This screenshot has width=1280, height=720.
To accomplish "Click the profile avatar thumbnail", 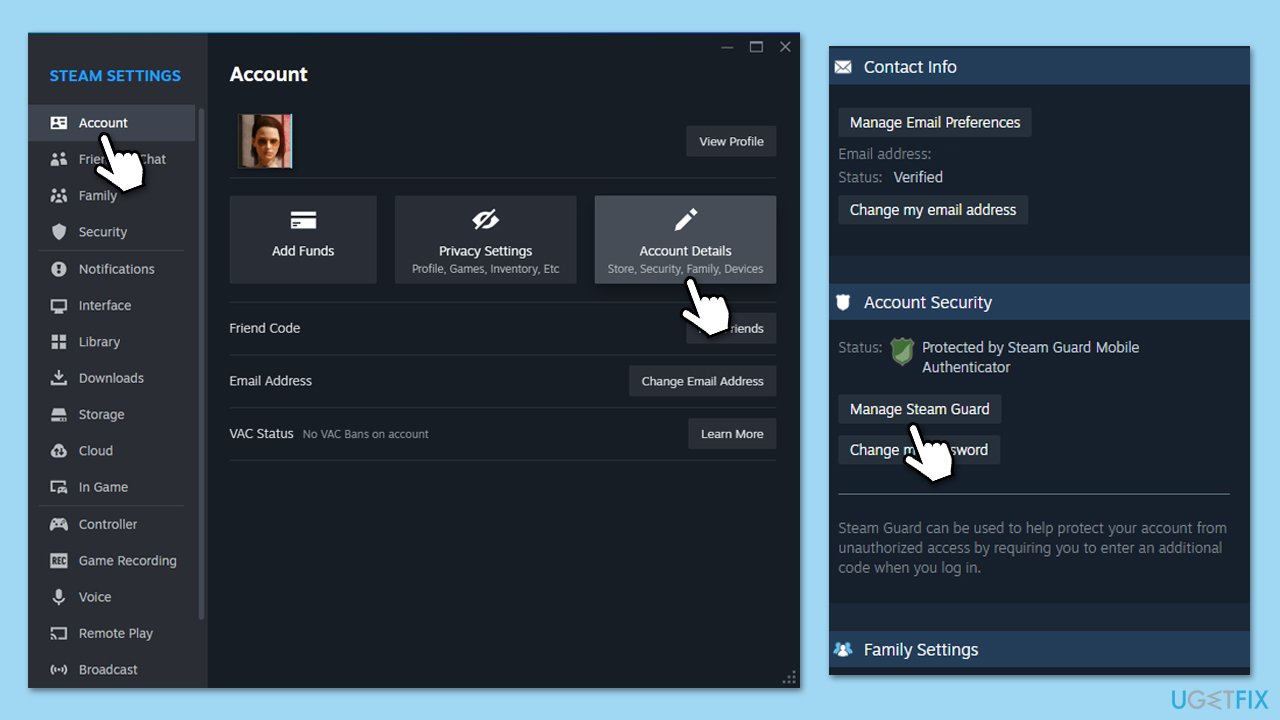I will [x=264, y=141].
